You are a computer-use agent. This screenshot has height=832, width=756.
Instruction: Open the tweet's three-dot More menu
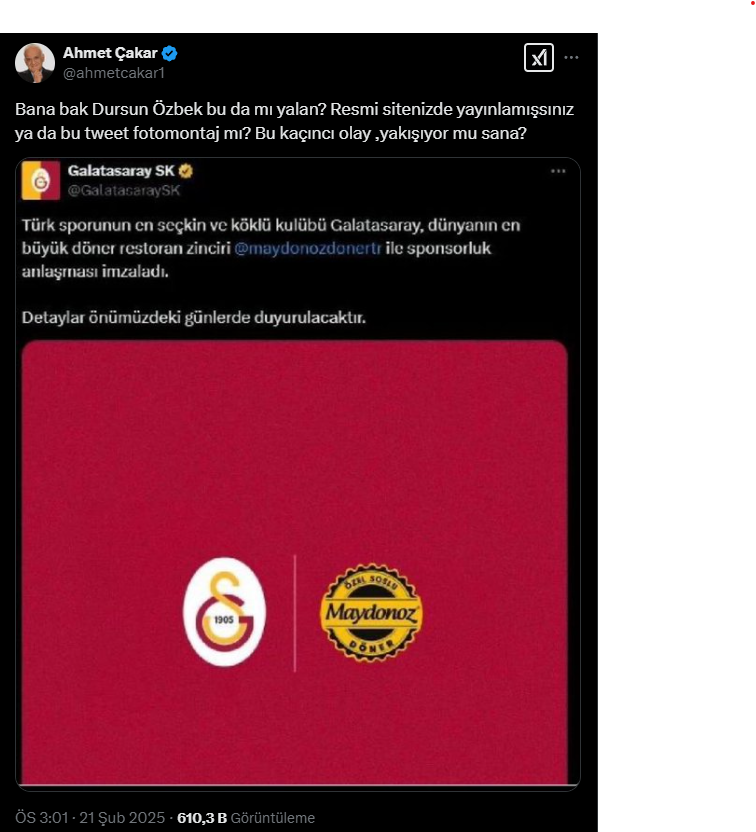tap(572, 58)
